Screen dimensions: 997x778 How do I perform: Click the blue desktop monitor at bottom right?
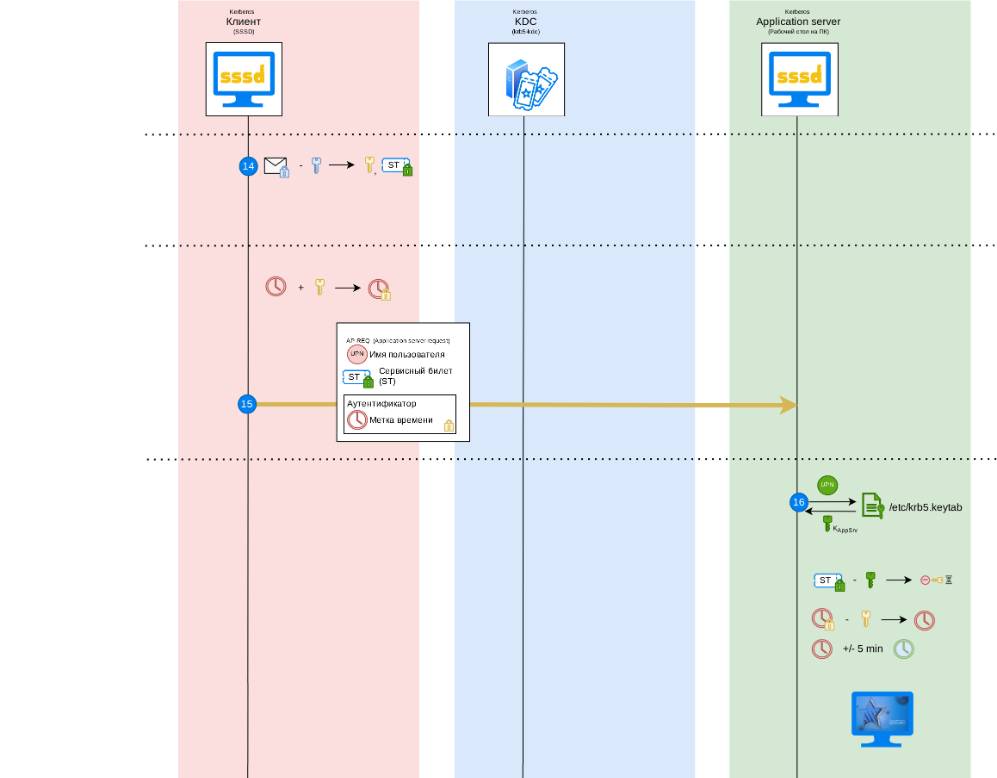[x=882, y=718]
